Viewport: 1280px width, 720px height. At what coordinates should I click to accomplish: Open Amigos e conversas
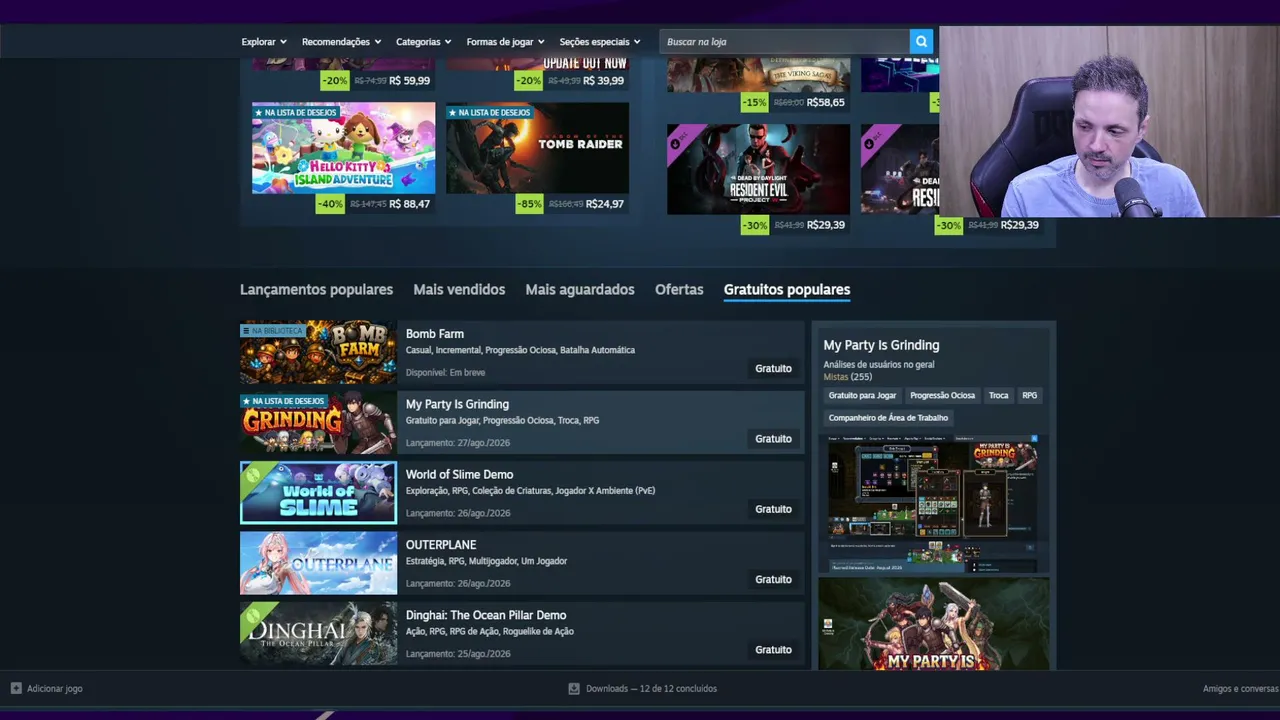click(1240, 688)
